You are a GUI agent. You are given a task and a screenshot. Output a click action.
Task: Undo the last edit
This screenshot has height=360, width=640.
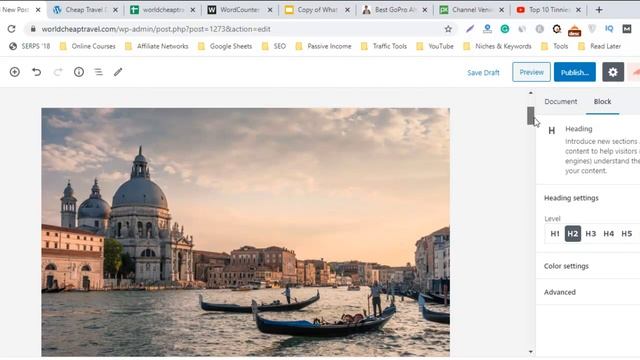pyautogui.click(x=36, y=72)
